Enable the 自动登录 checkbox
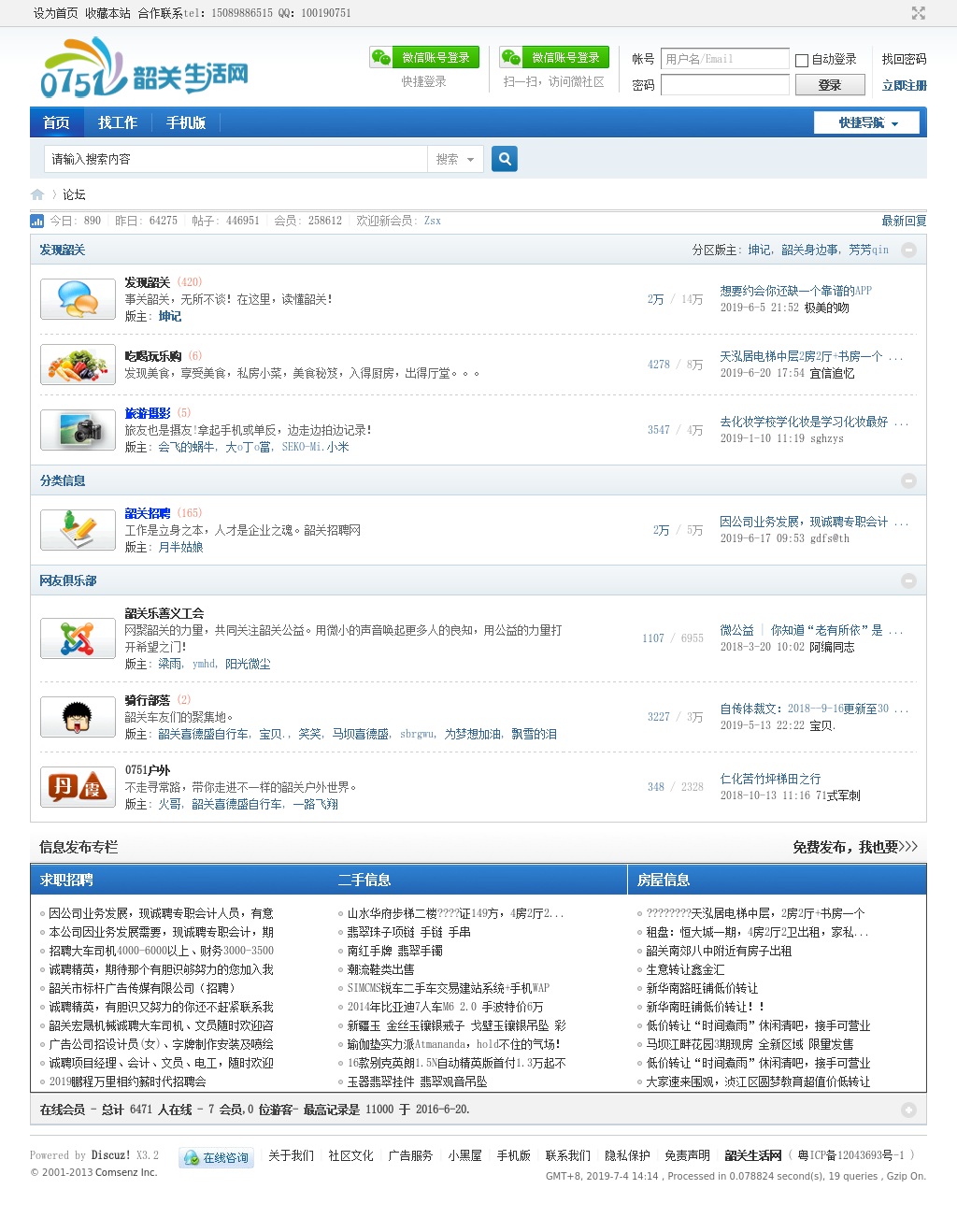957x1232 pixels. (x=802, y=60)
